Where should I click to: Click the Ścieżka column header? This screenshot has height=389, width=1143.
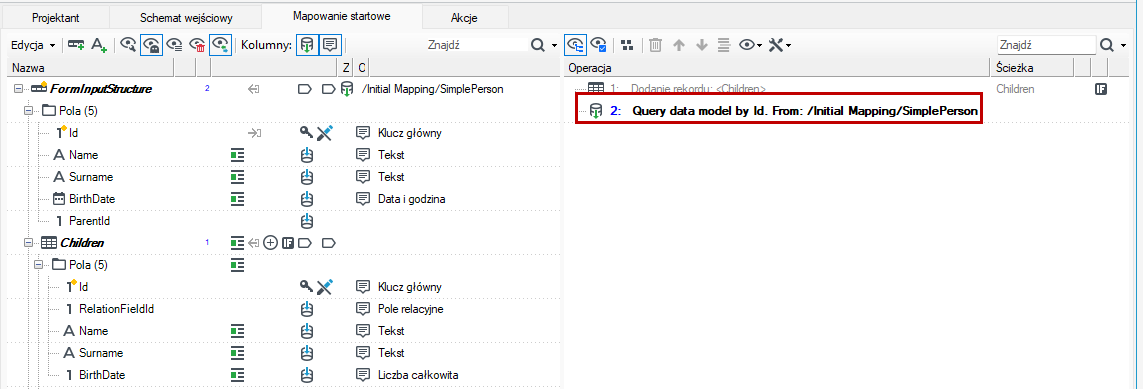pos(1031,68)
